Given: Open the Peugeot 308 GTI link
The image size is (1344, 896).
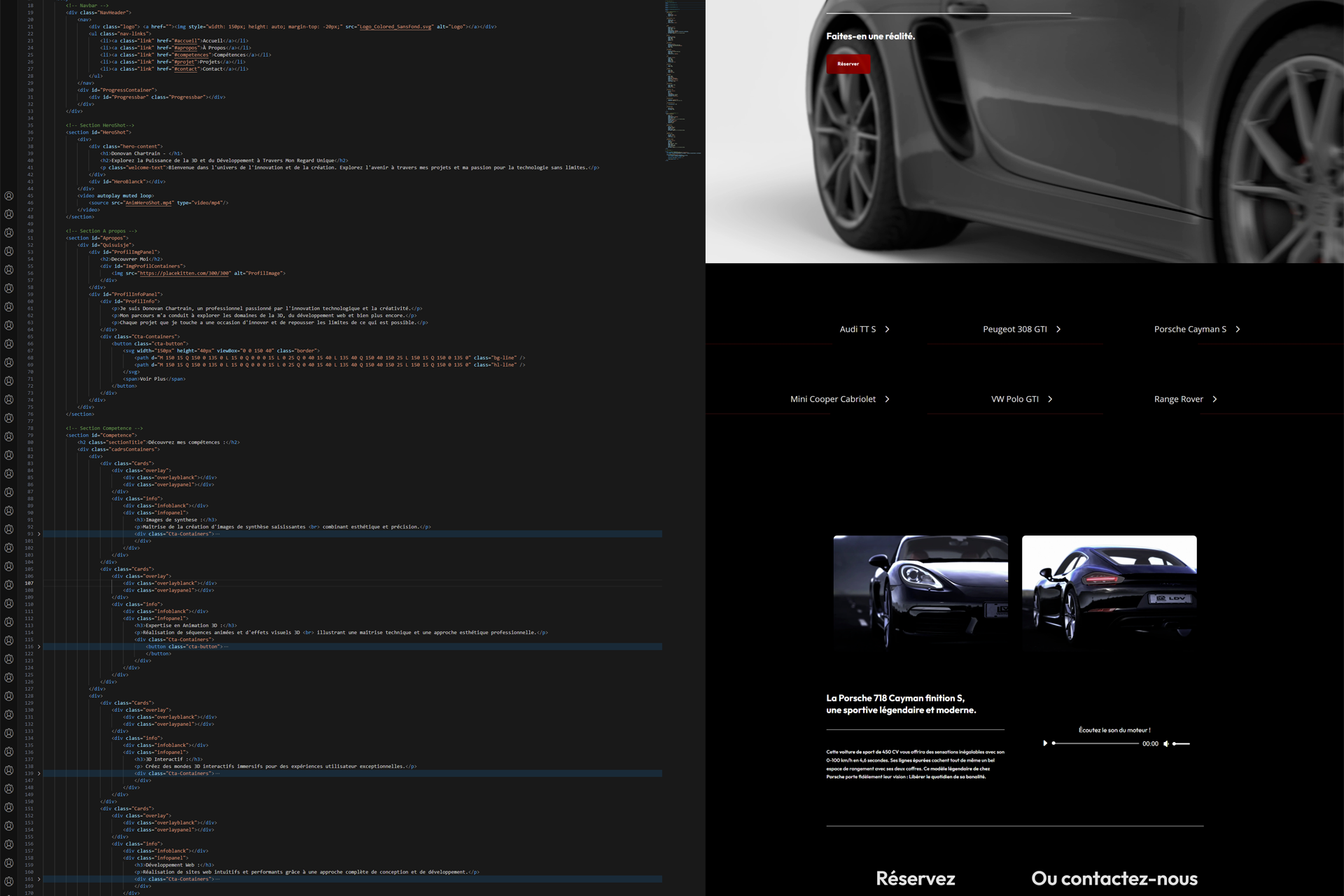Looking at the screenshot, I should 1014,329.
